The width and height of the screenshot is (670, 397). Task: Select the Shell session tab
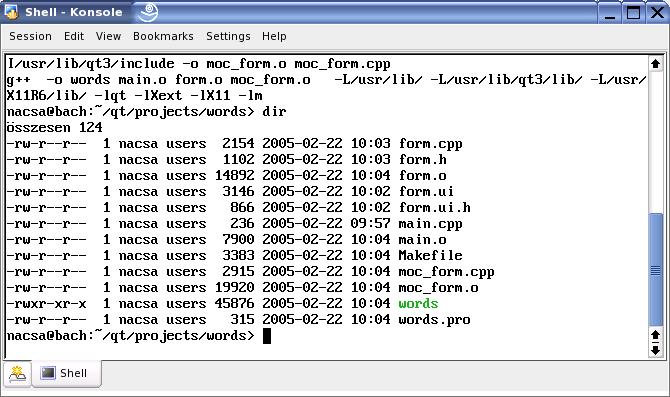click(x=66, y=373)
